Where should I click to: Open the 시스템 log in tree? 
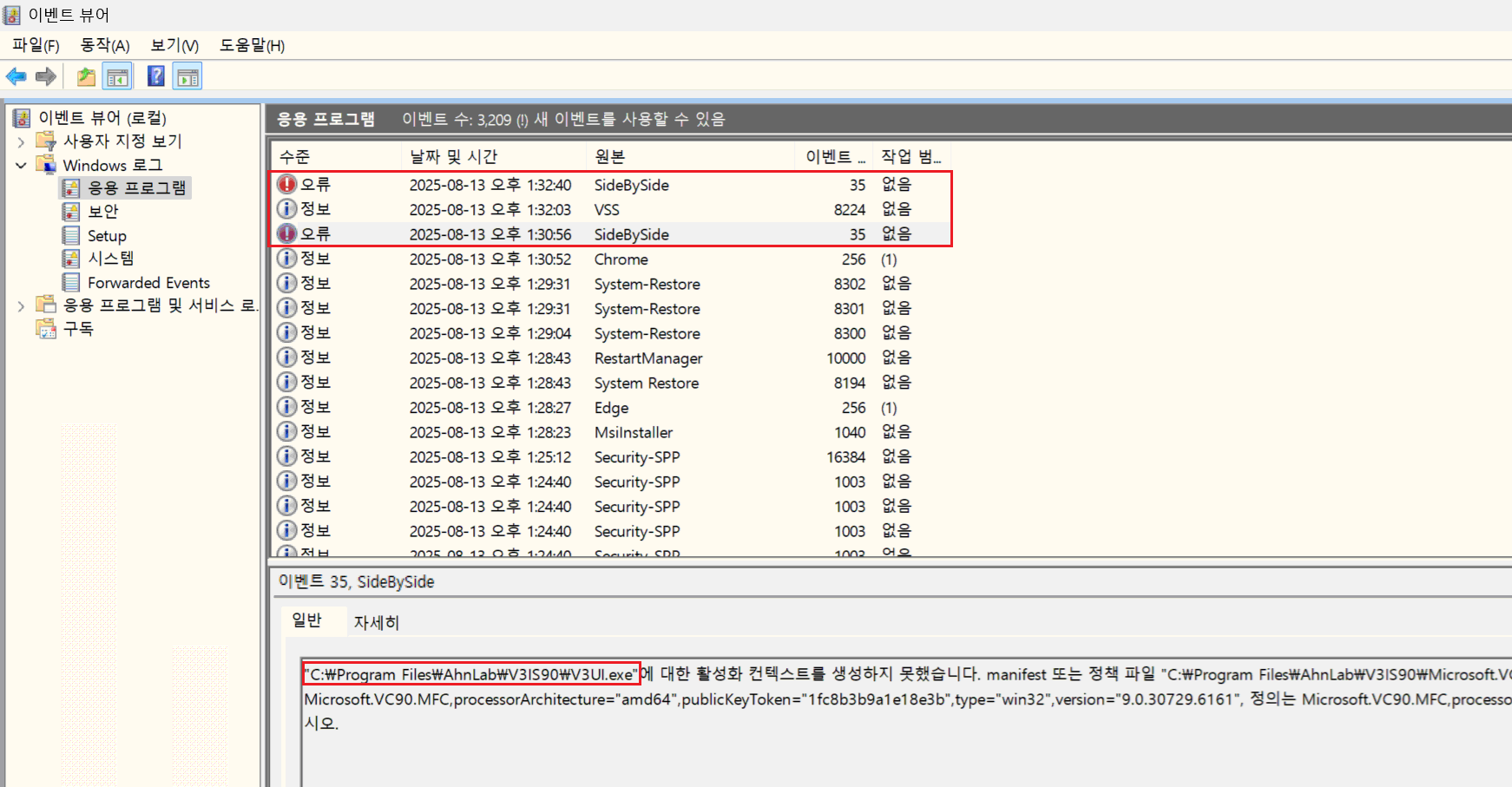pyautogui.click(x=110, y=259)
